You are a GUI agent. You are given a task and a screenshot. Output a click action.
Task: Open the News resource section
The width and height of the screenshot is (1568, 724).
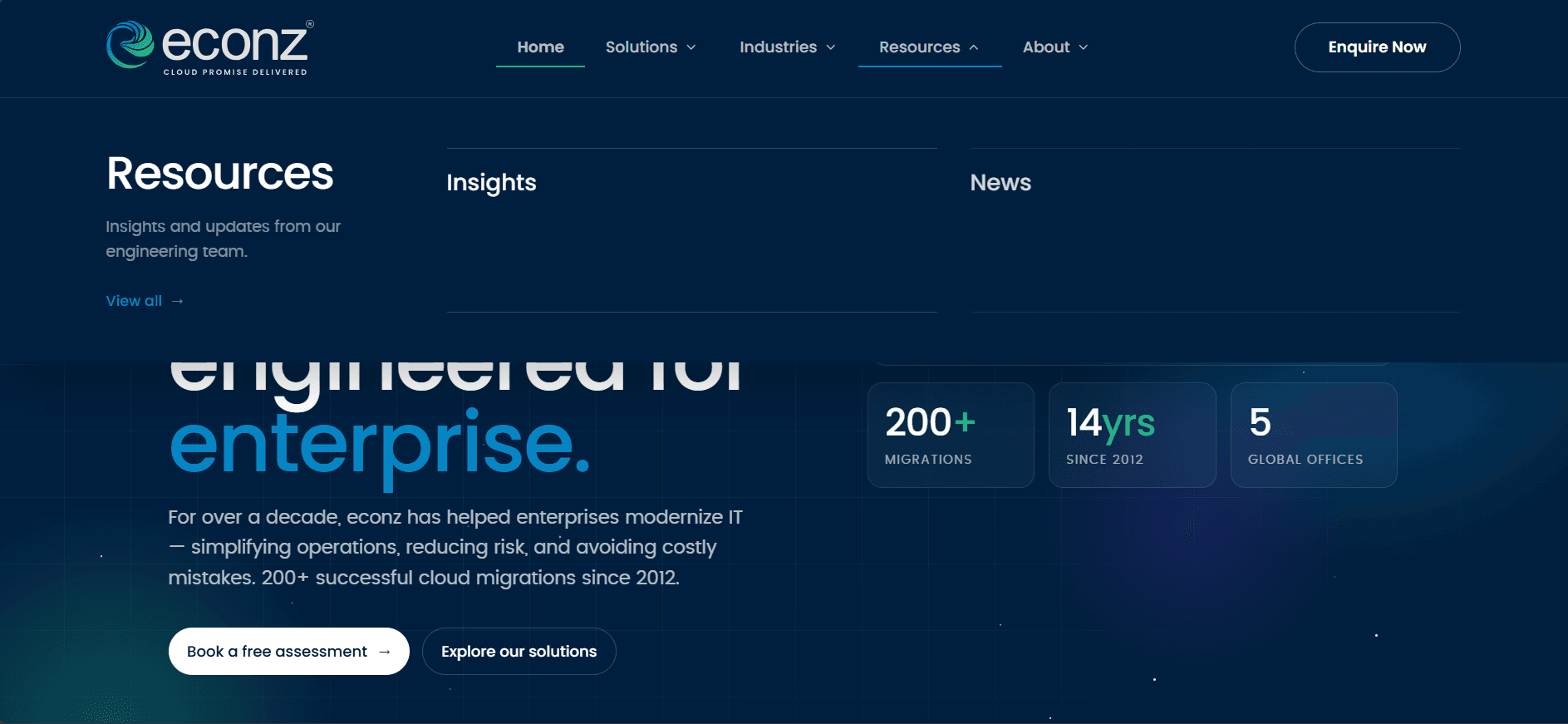tap(1215, 230)
